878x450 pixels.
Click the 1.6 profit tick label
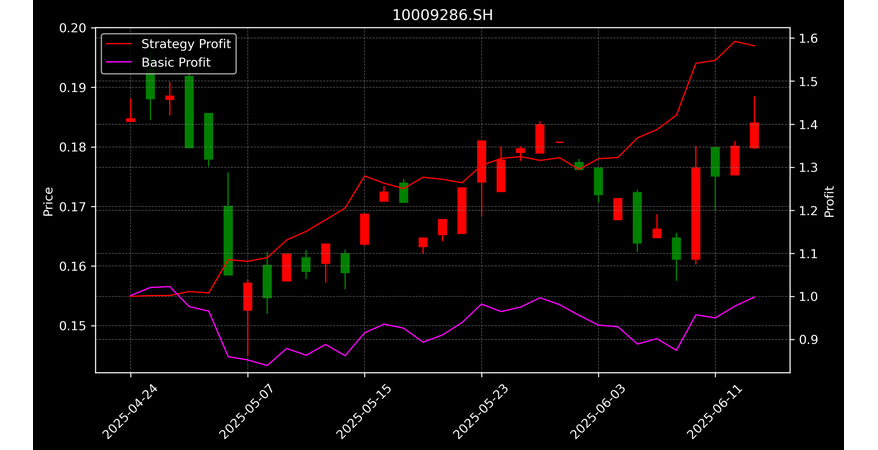coord(807,39)
